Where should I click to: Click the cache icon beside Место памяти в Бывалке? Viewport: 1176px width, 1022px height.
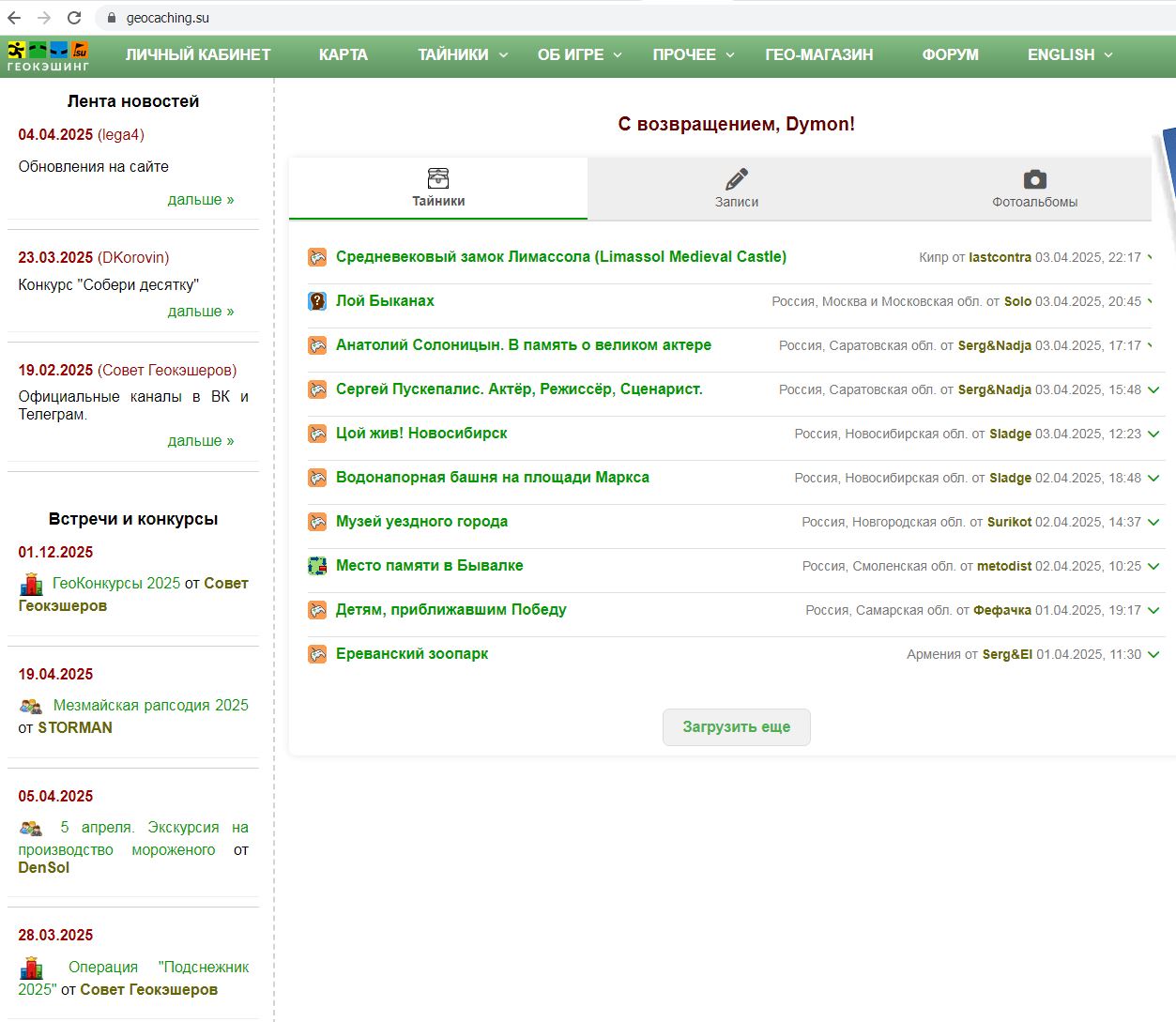click(317, 566)
